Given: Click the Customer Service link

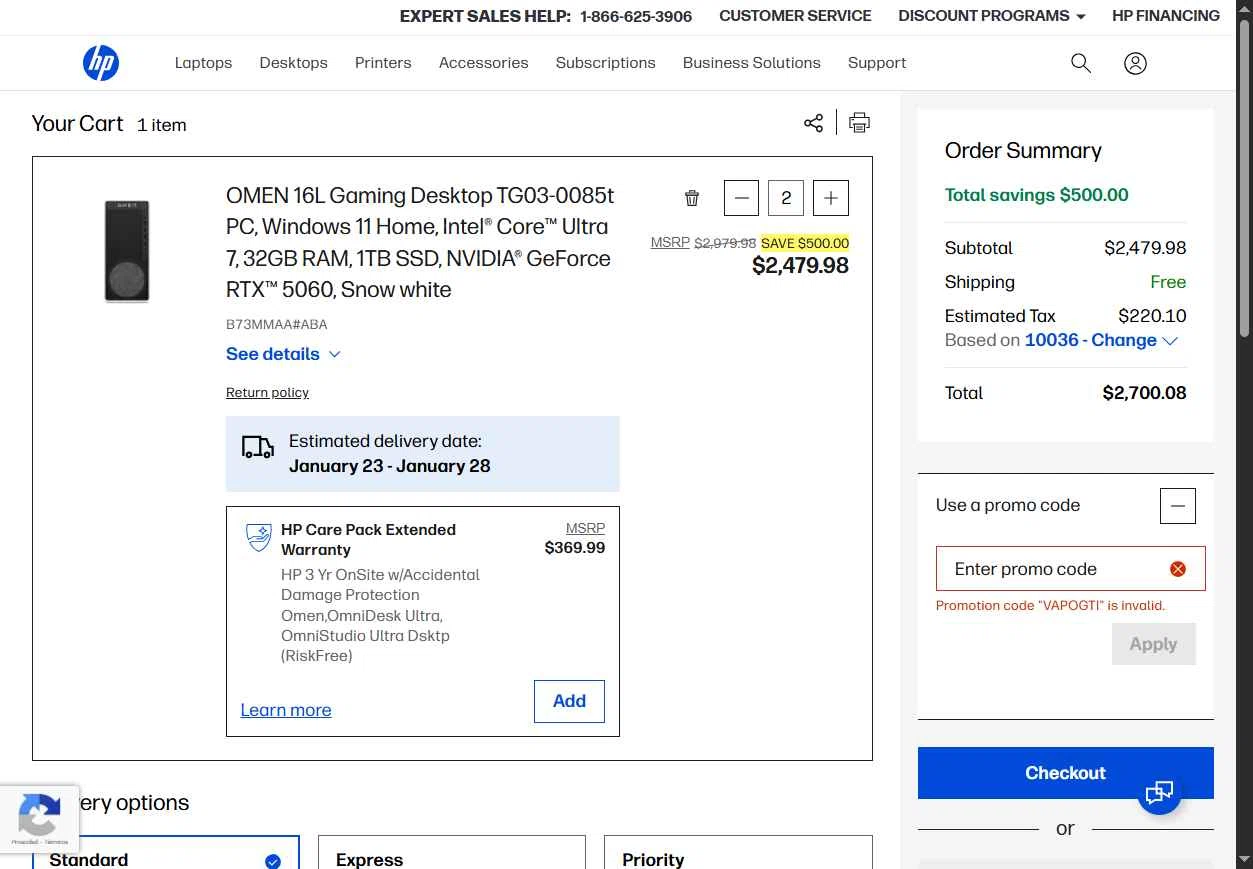Looking at the screenshot, I should click(795, 16).
